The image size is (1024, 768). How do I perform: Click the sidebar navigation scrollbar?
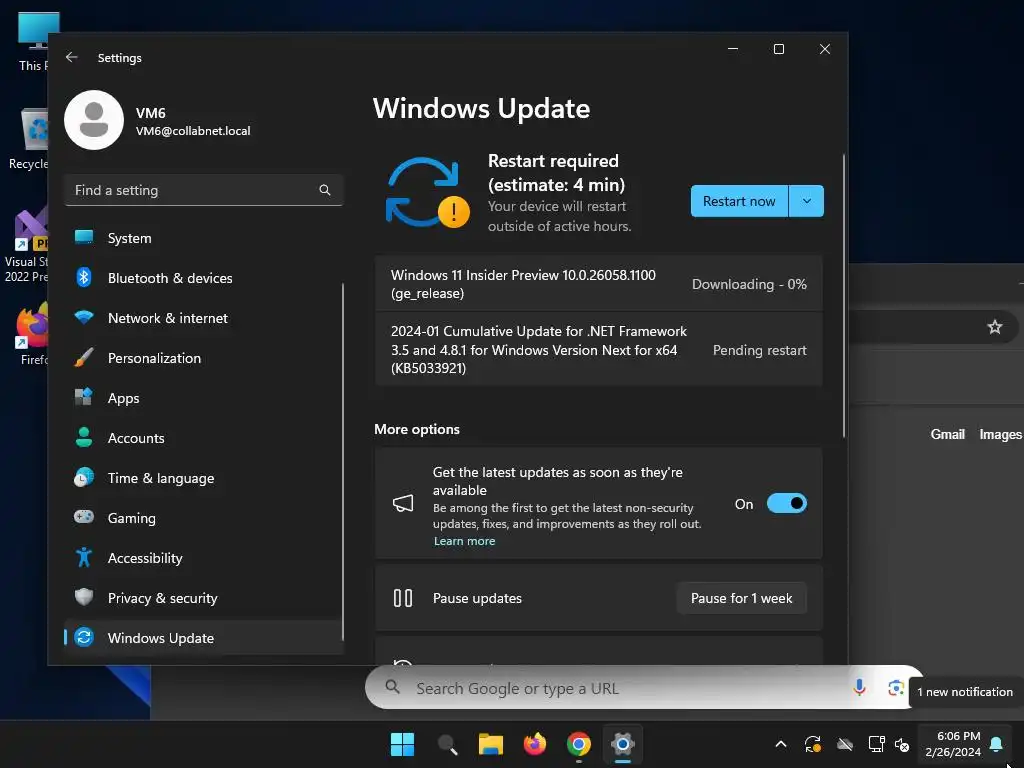click(x=343, y=460)
